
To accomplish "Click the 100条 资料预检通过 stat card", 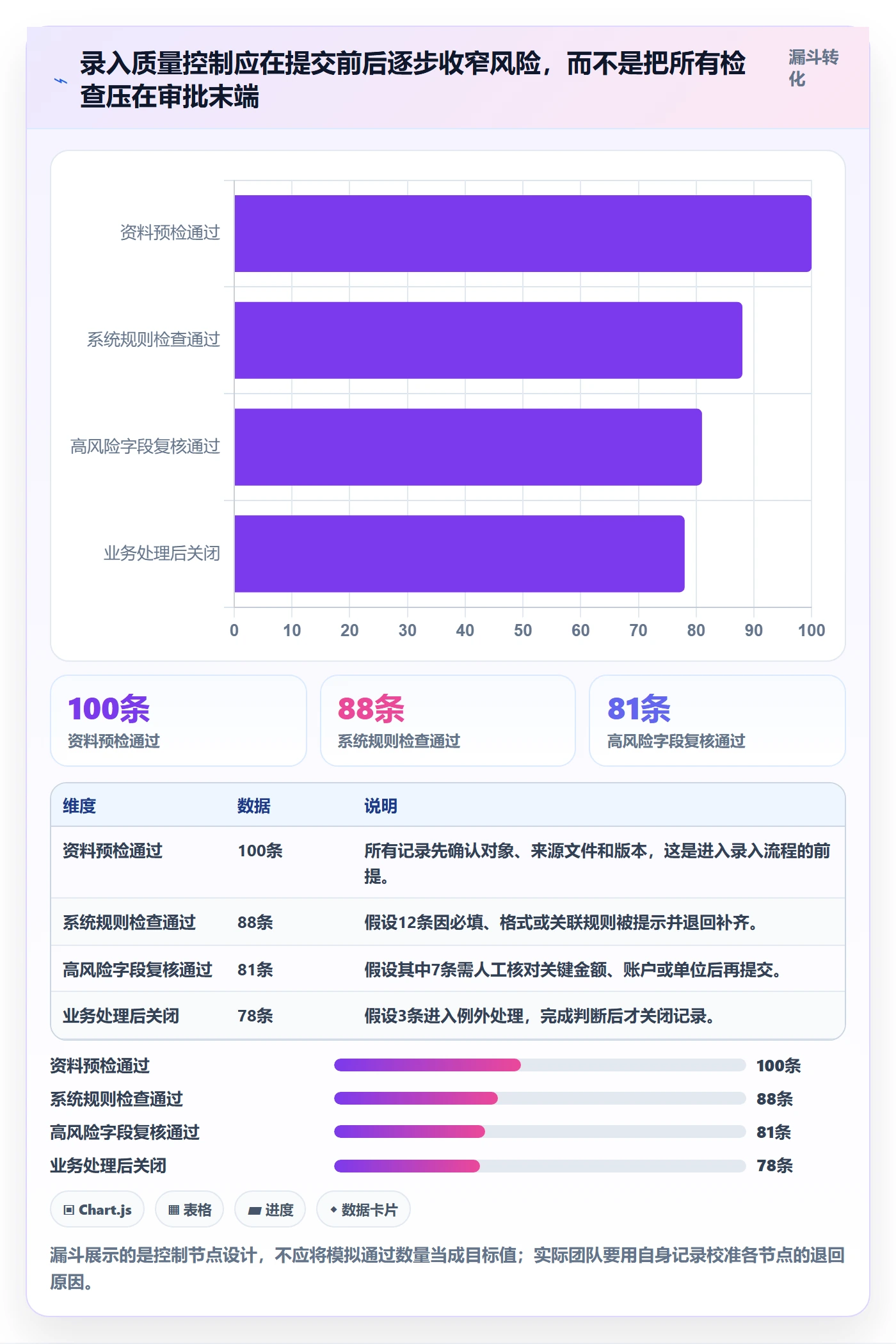I will click(x=179, y=721).
